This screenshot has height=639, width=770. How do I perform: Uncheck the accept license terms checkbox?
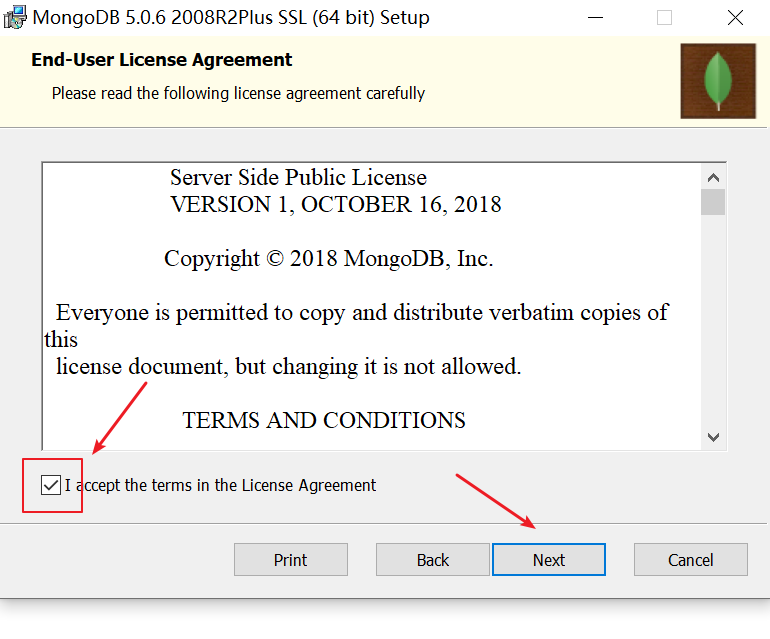(51, 485)
